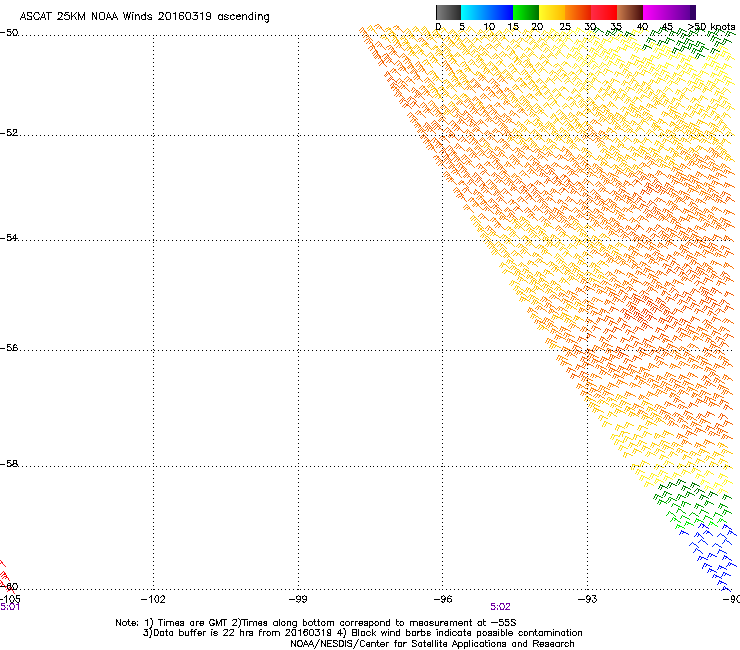Click the '>50 knots' legend label

[x=711, y=27]
